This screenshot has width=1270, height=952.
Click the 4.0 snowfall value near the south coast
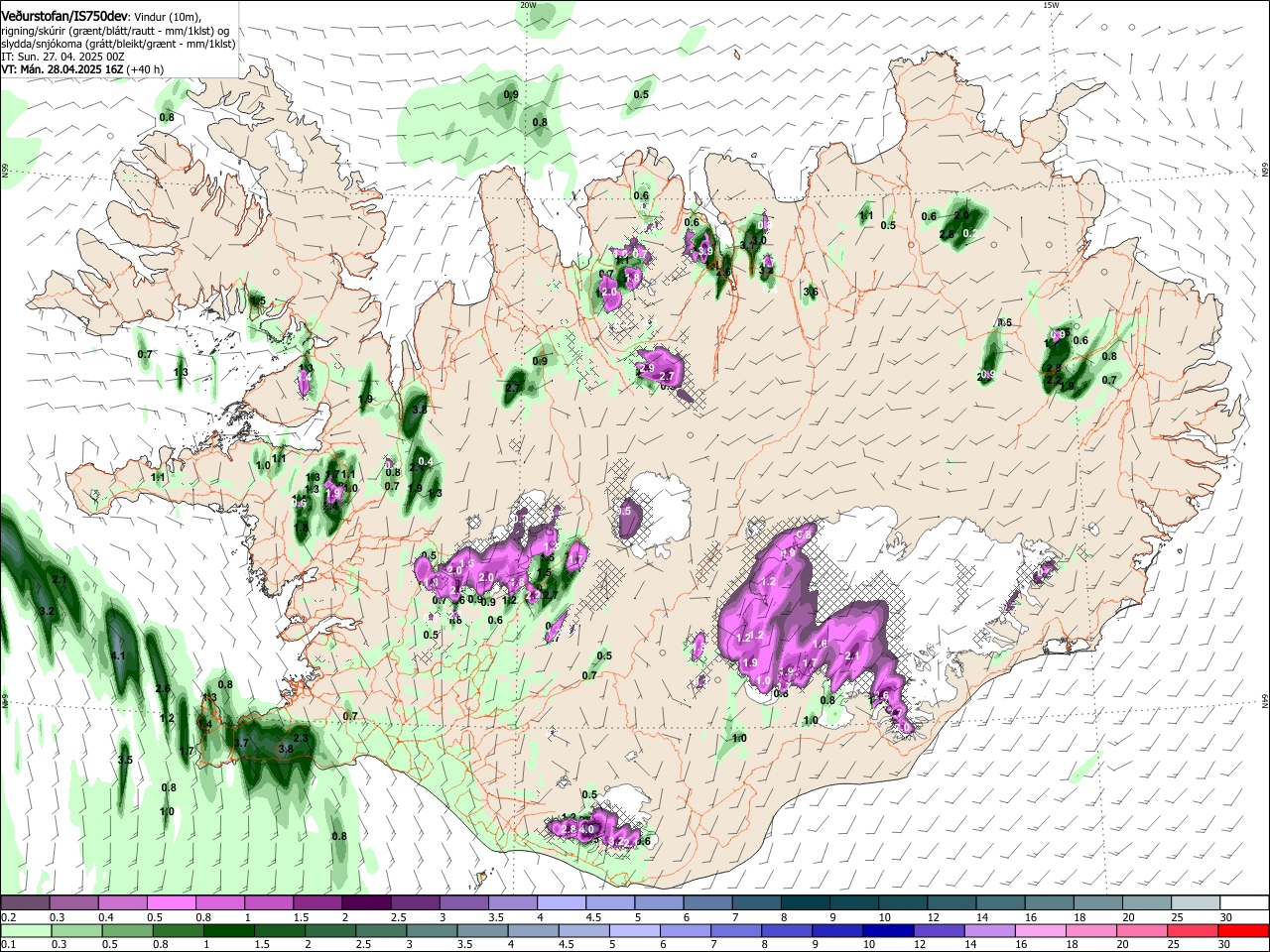tap(586, 829)
